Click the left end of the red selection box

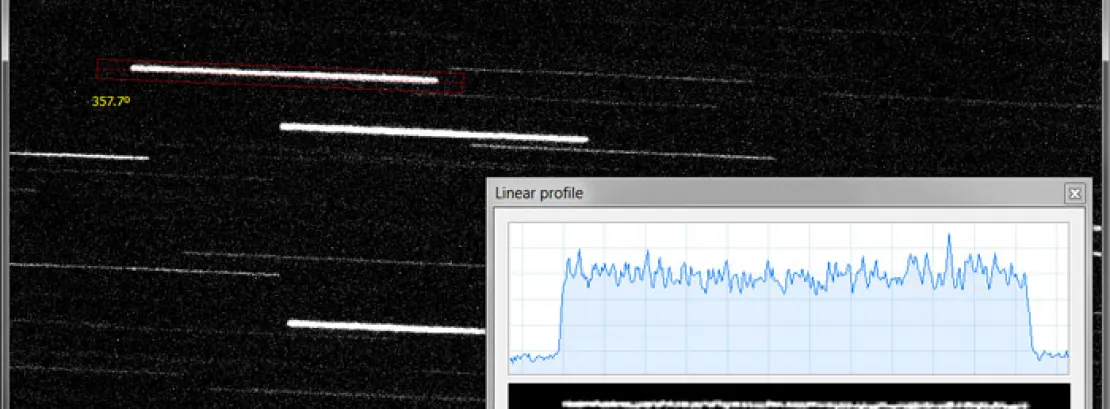click(x=98, y=68)
